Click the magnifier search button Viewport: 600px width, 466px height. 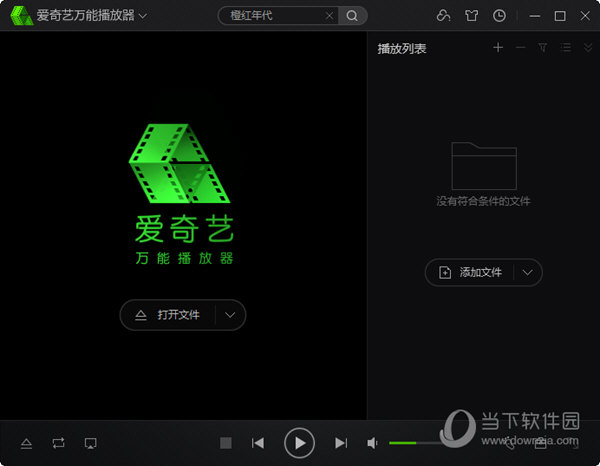point(352,16)
